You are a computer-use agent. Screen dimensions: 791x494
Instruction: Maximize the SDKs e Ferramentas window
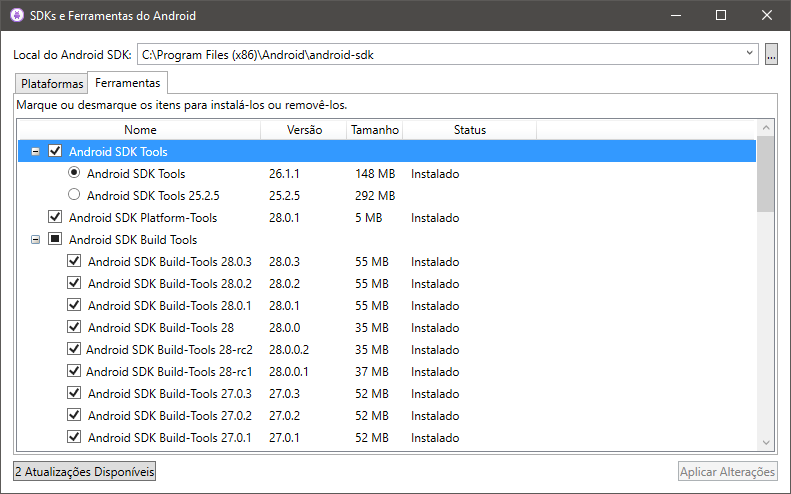[x=721, y=15]
